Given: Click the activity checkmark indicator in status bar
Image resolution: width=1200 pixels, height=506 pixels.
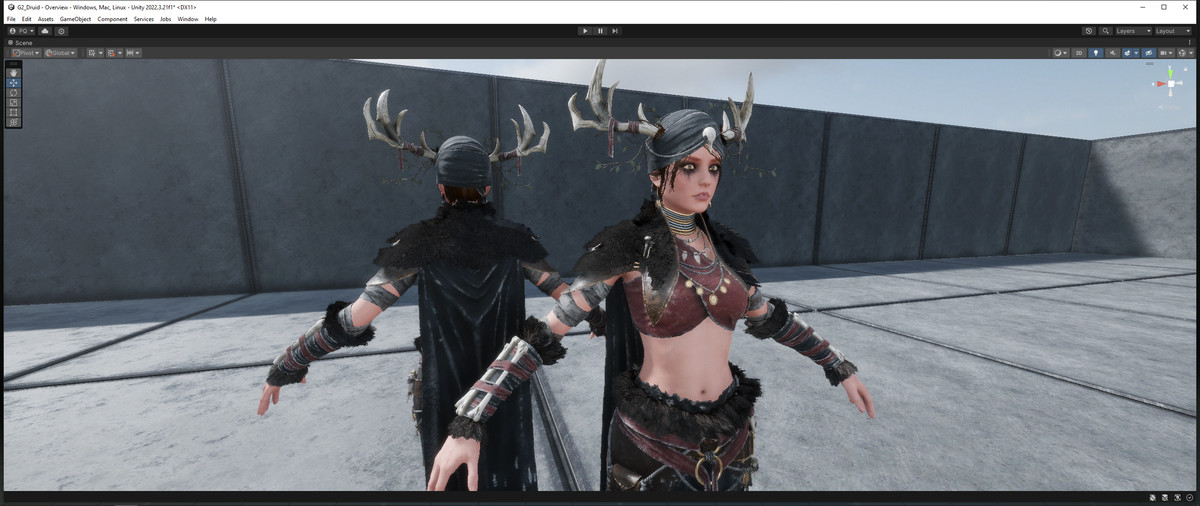Looking at the screenshot, I should [x=1190, y=498].
